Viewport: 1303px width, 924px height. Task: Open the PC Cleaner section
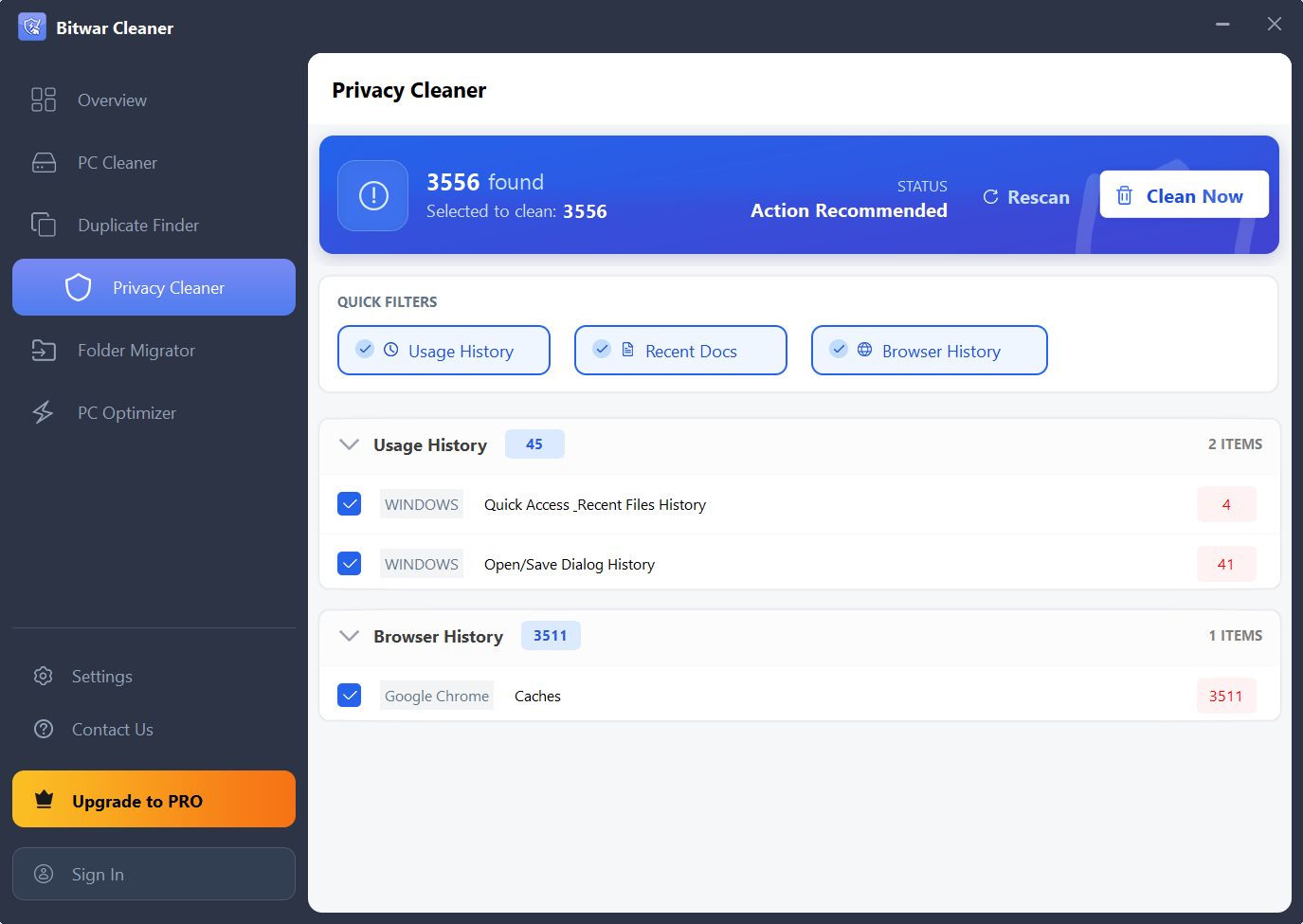pyautogui.click(x=154, y=162)
